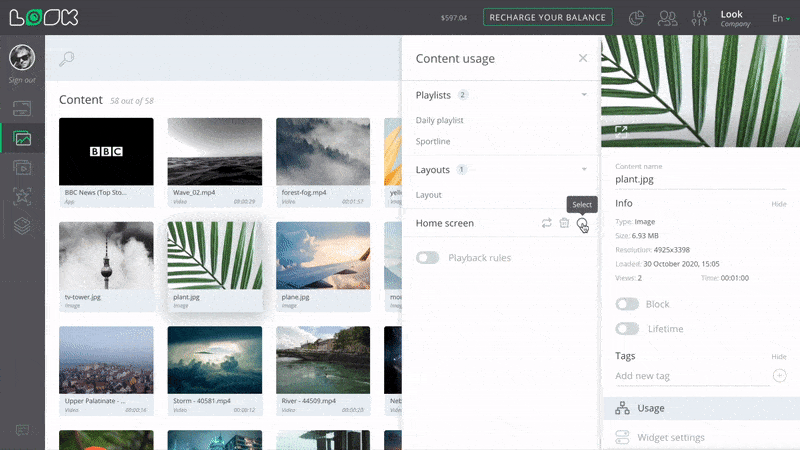Toggle the Lifetime switch
Screen dimensions: 800x450
click(x=627, y=329)
